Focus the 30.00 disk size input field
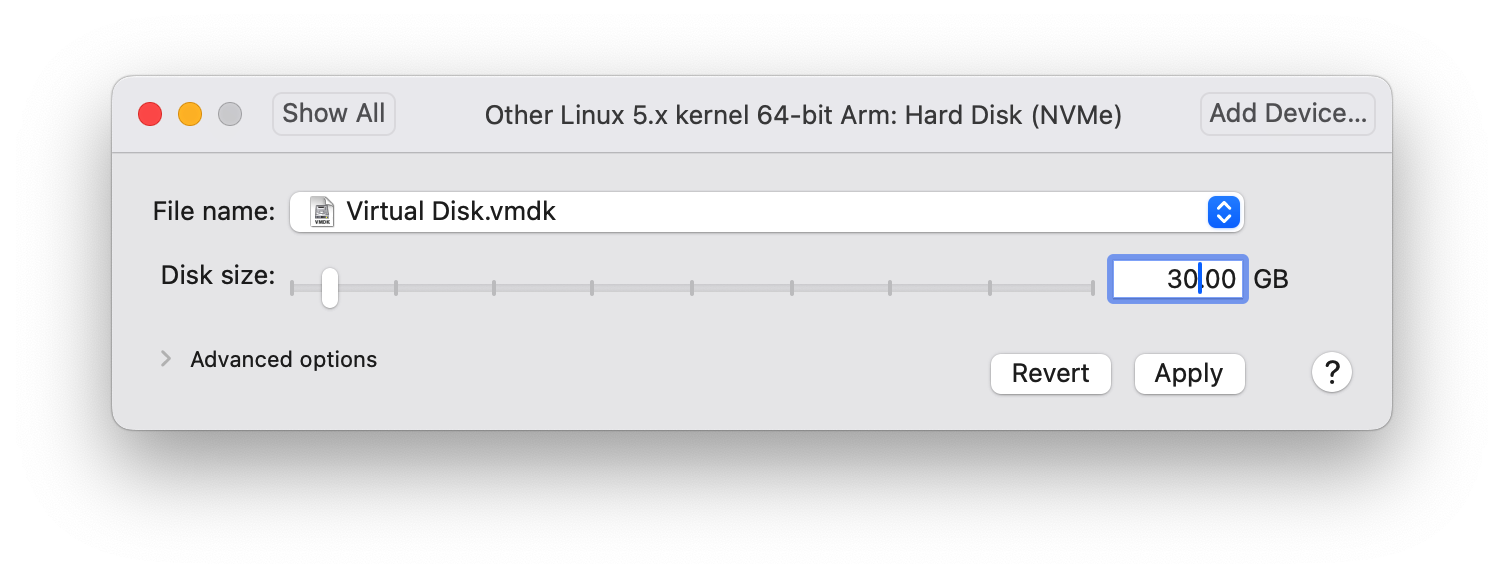 1178,279
